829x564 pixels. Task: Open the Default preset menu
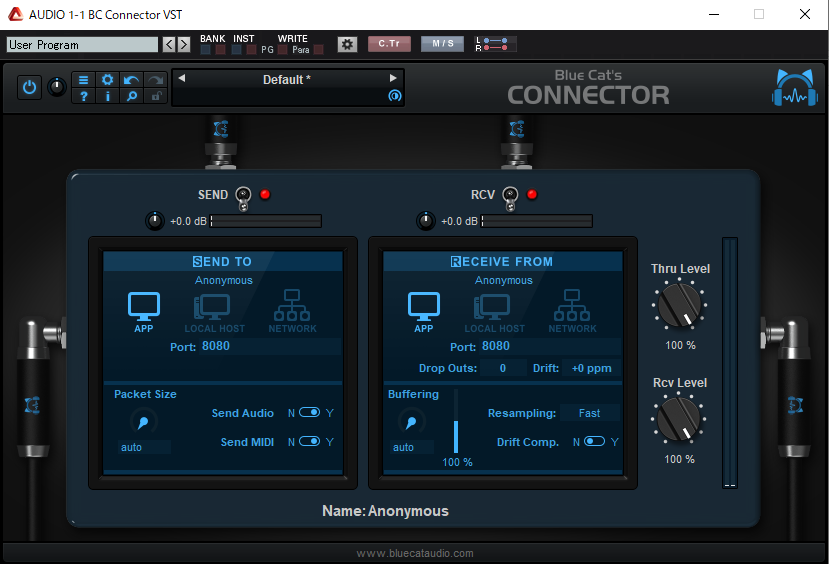click(287, 80)
